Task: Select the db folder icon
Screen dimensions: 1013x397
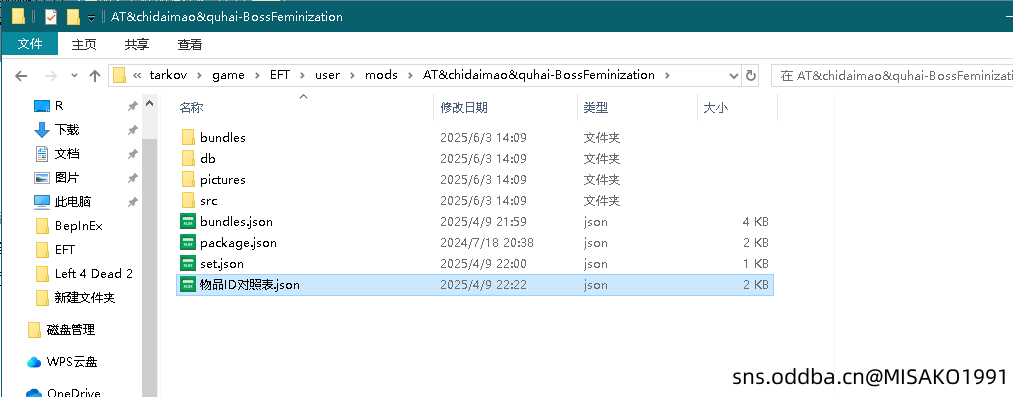Action: [188, 158]
